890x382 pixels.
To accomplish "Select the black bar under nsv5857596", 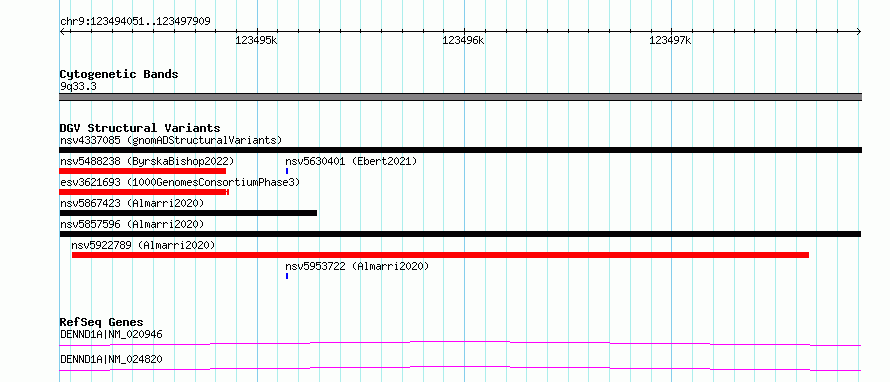I will (460, 234).
